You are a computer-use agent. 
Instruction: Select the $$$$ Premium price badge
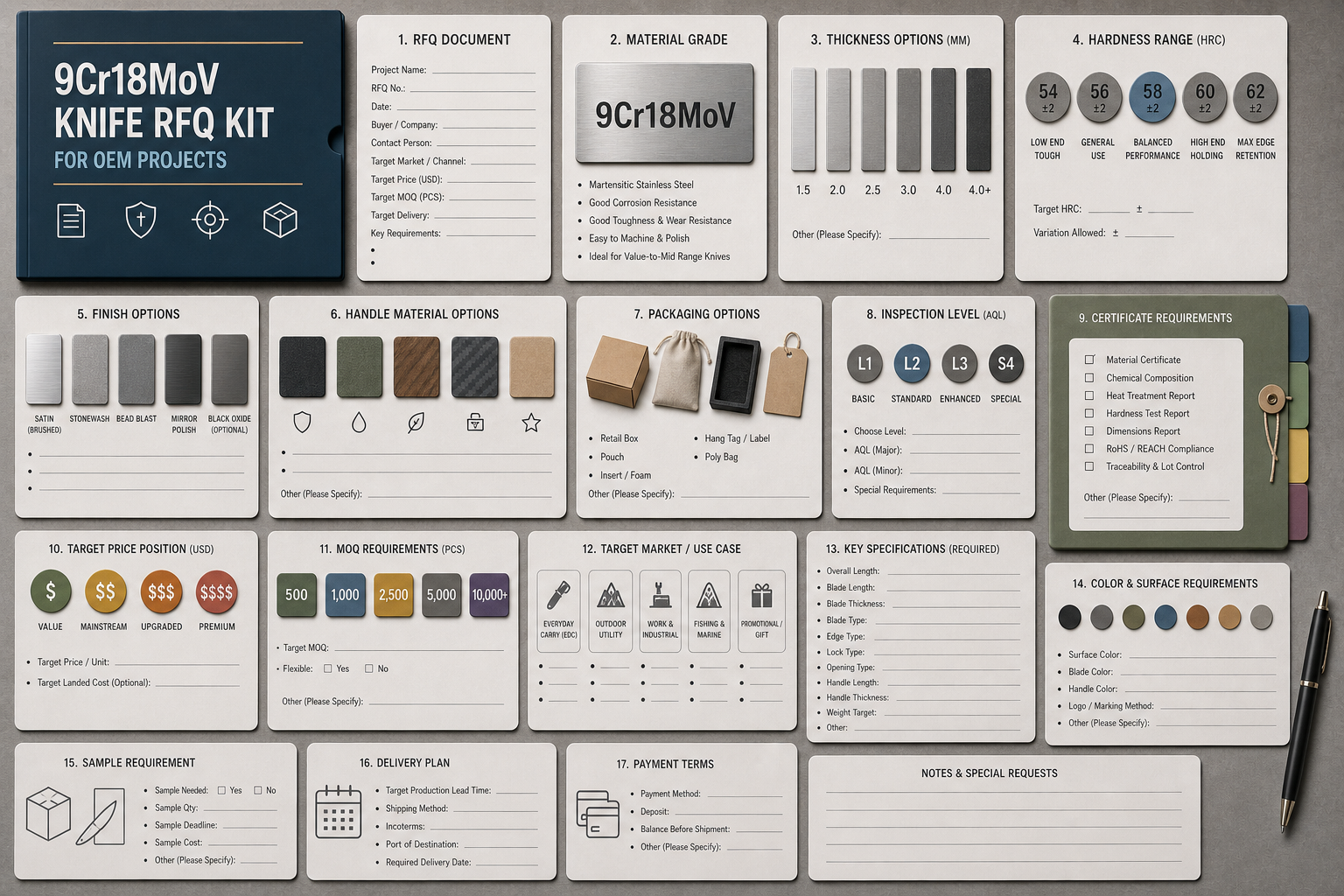(216, 592)
